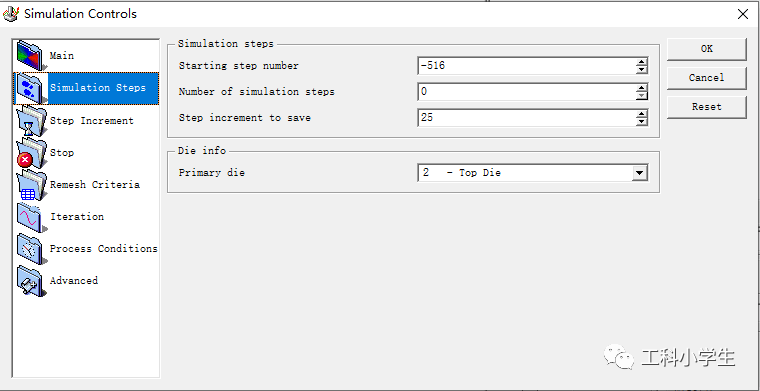The width and height of the screenshot is (760, 391).
Task: Click the Iteration sine-wave folder icon
Action: click(x=32, y=217)
